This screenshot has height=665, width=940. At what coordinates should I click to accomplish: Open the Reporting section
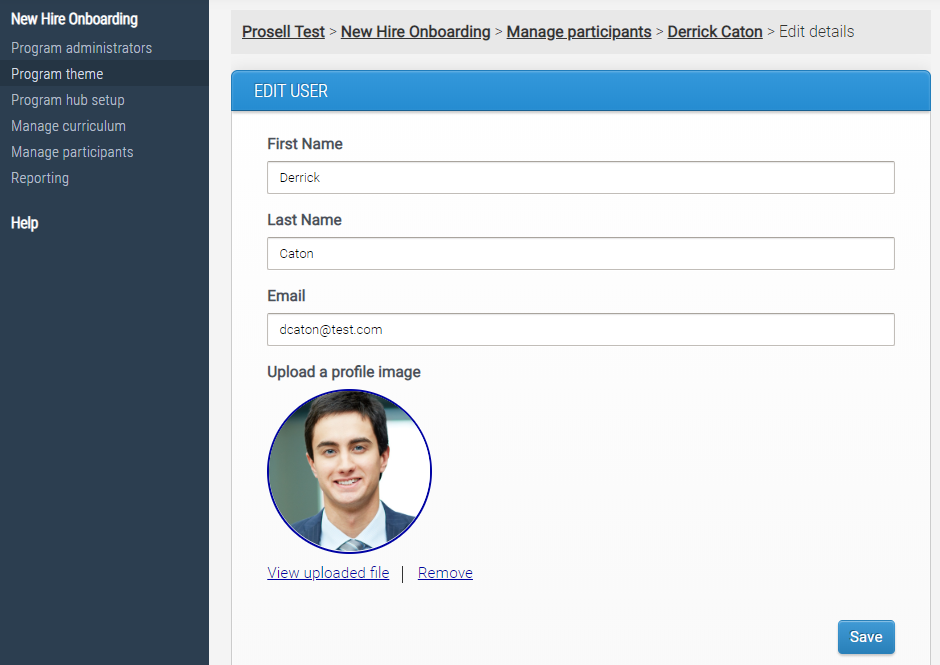[40, 177]
